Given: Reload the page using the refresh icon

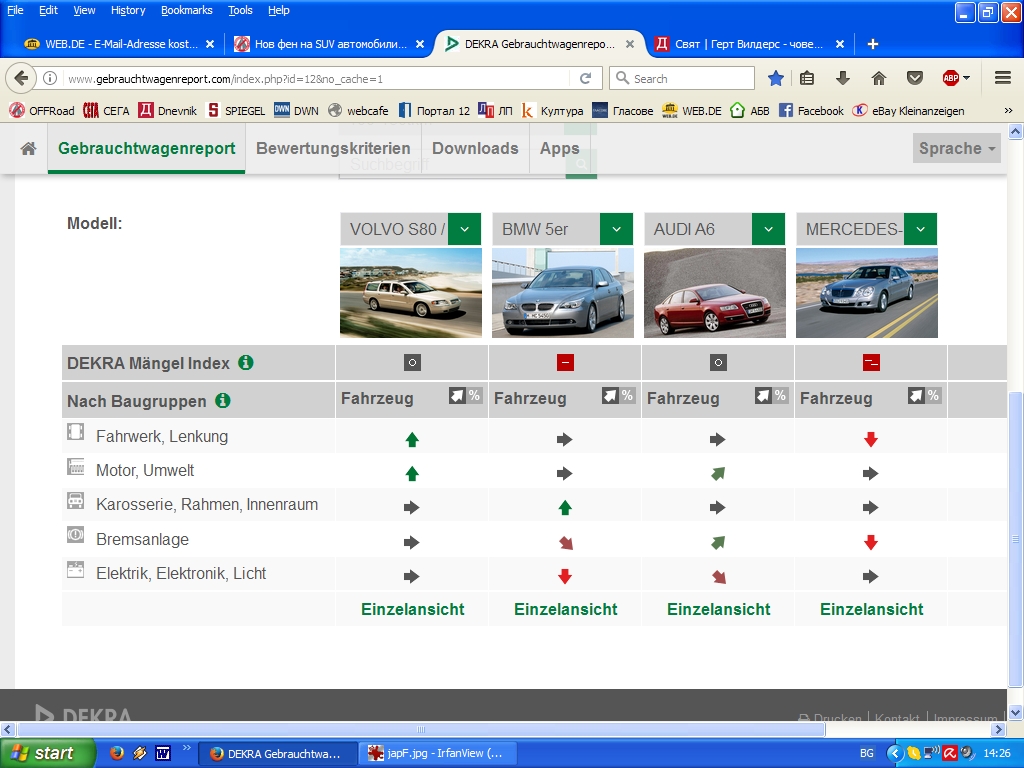Looking at the screenshot, I should point(586,78).
